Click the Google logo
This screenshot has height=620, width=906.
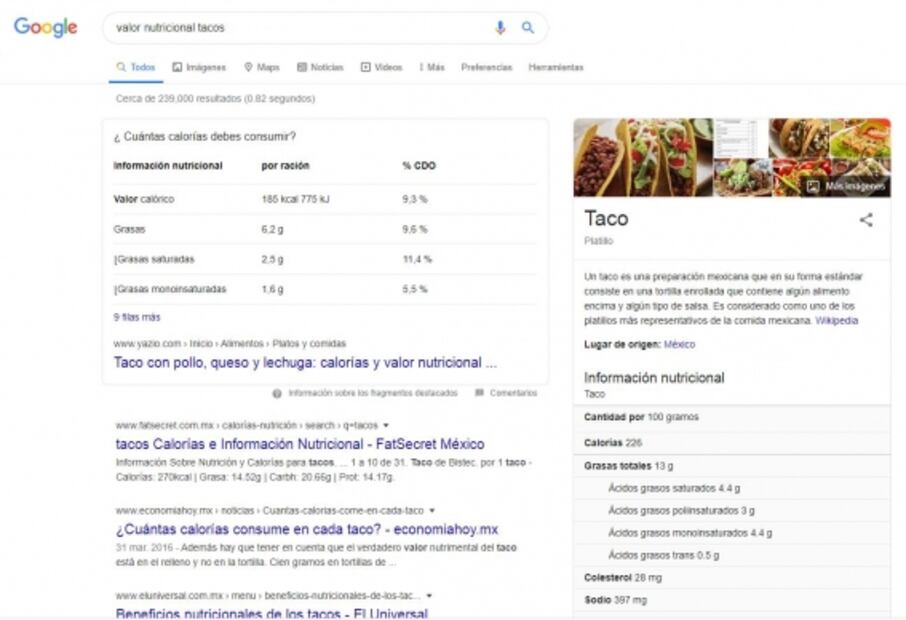(46, 27)
